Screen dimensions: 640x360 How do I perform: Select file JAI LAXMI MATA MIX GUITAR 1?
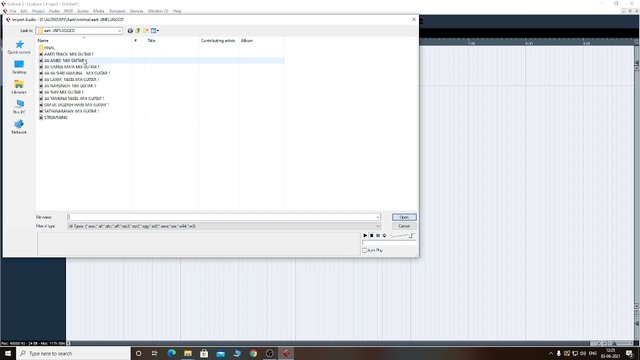click(69, 79)
